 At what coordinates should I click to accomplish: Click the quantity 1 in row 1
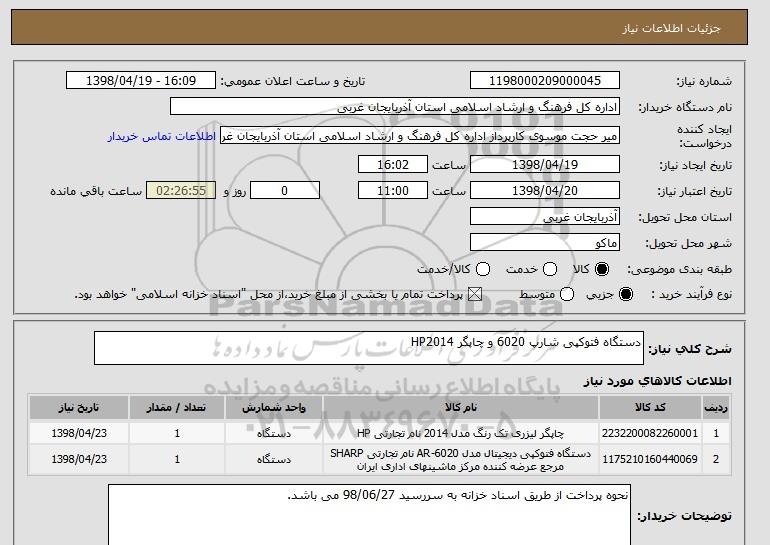(177, 433)
